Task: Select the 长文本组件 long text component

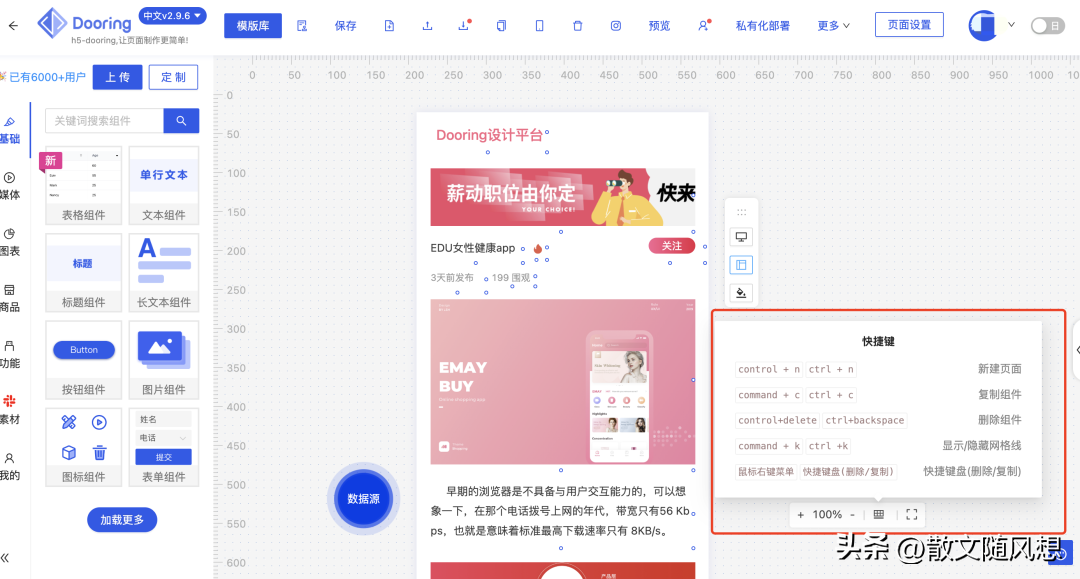Action: pos(163,273)
